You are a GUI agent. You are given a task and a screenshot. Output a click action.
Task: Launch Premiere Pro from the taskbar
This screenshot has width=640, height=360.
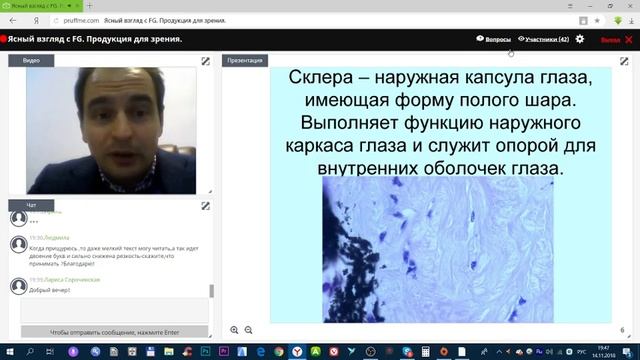[224, 351]
